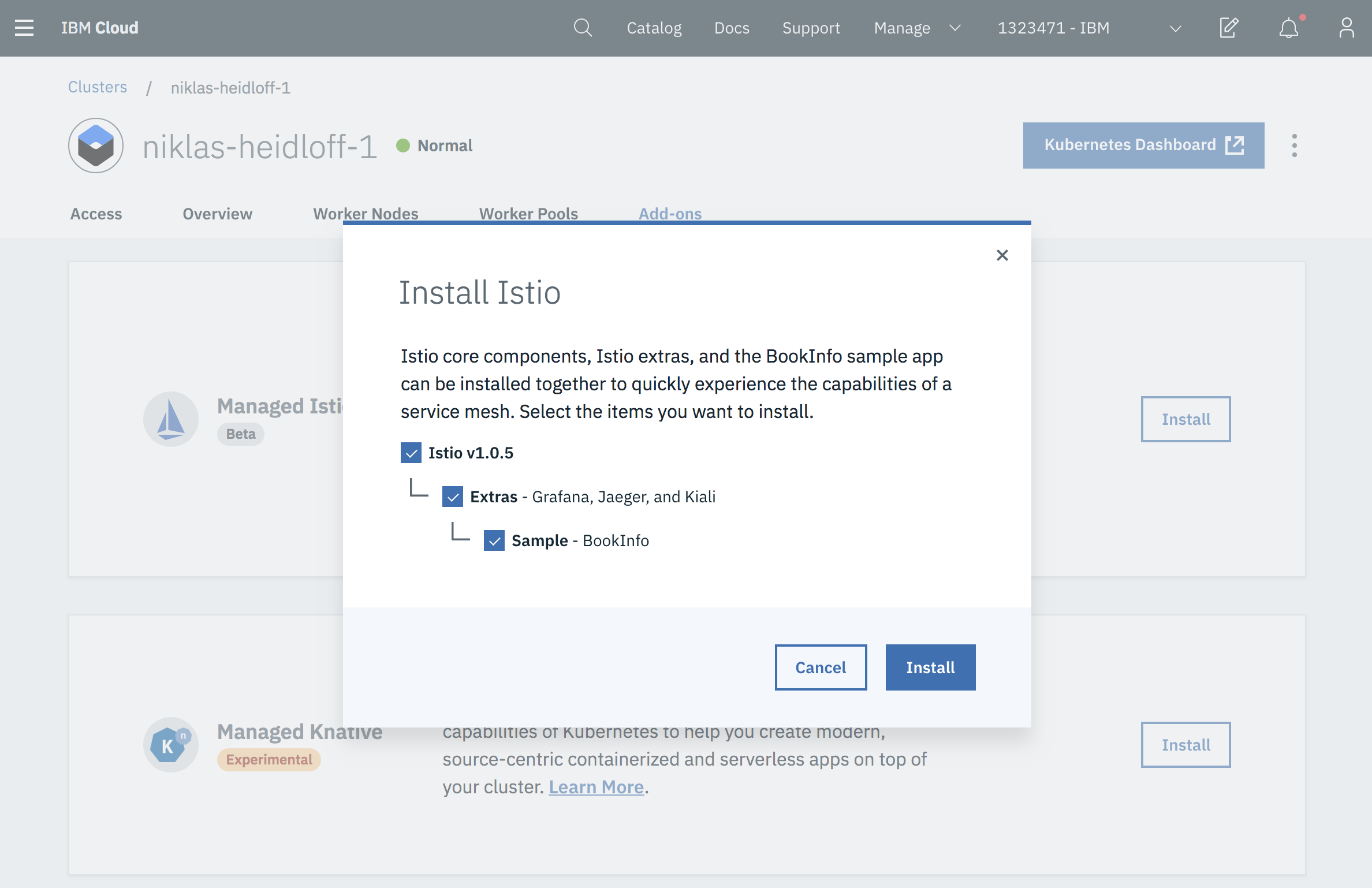Click the blue Install button in dialog
1372x888 pixels.
pos(930,667)
